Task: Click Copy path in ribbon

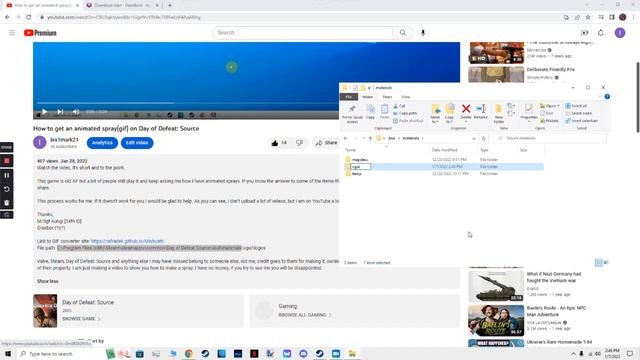Action: [405, 113]
